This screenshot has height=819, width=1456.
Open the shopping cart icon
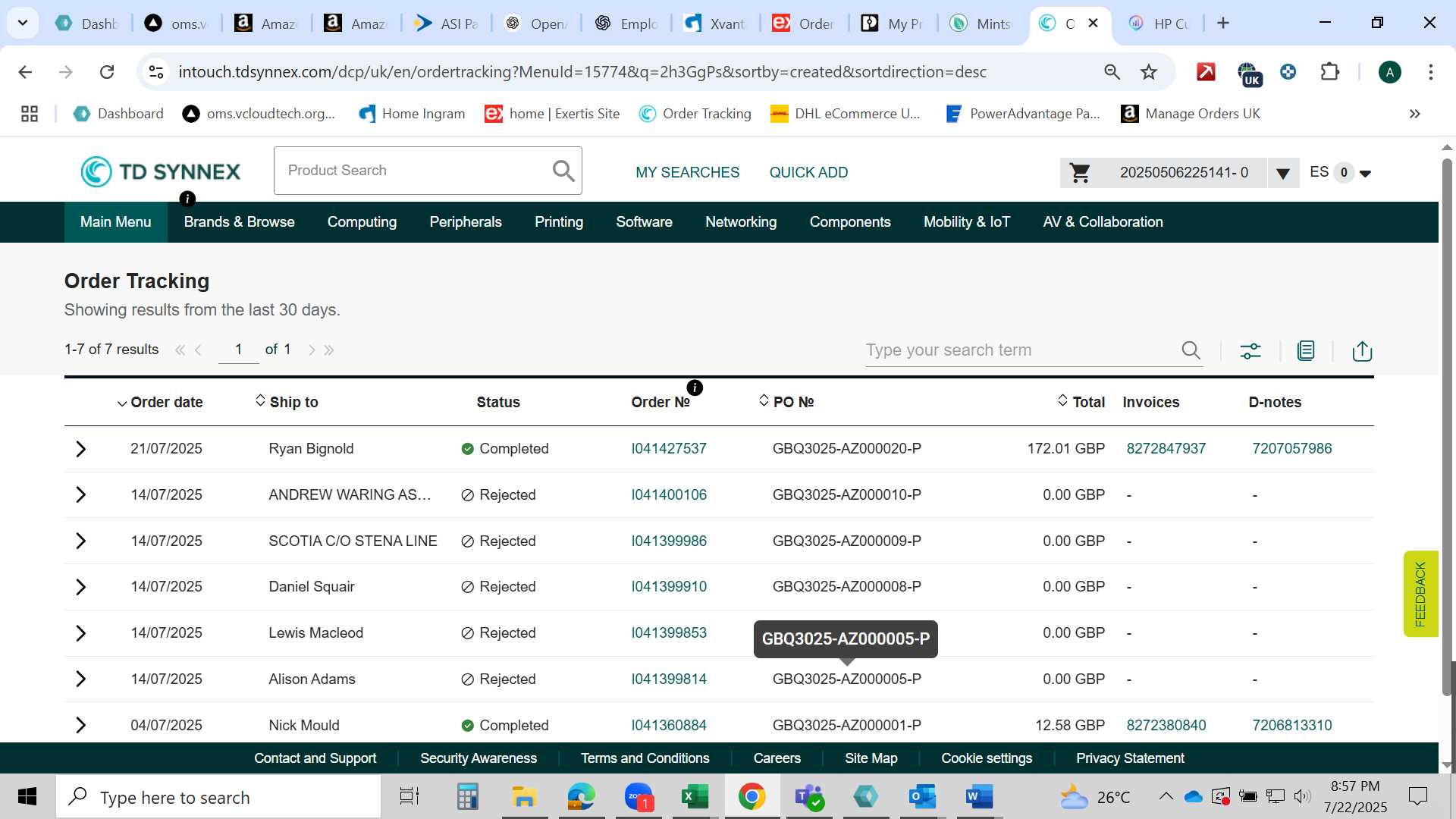point(1080,173)
